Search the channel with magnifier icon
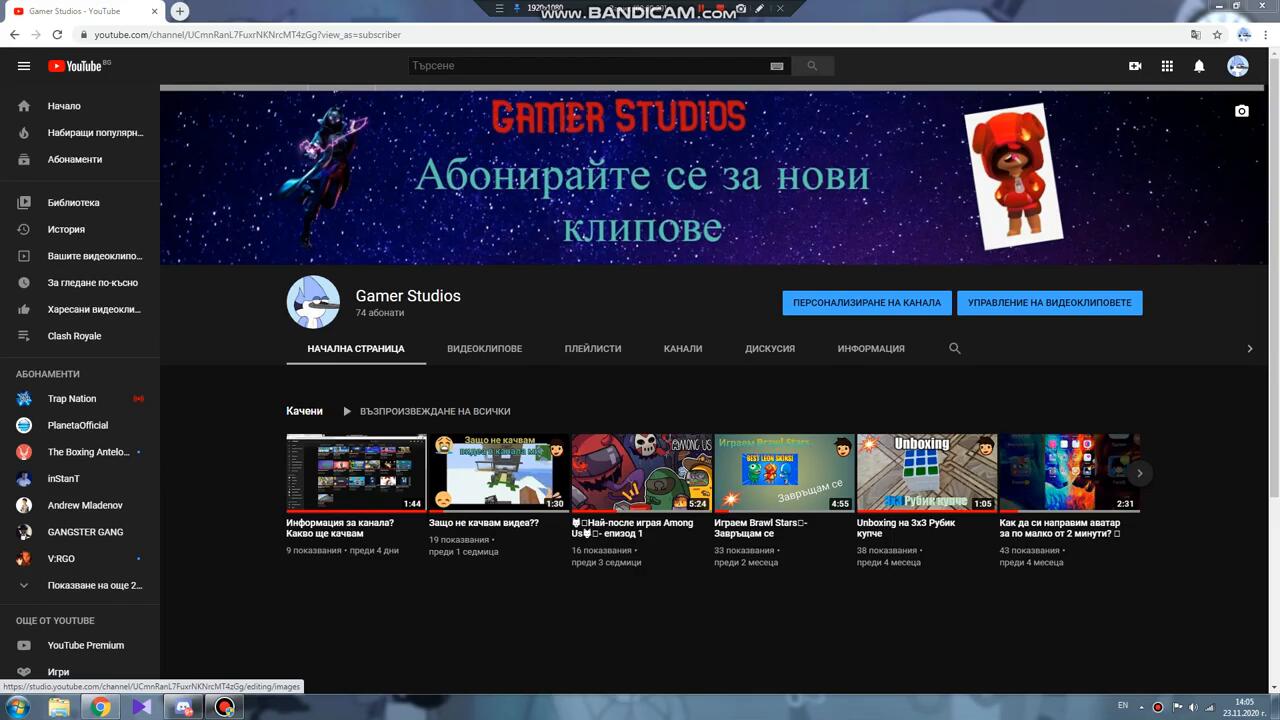1280x720 pixels. coord(954,348)
